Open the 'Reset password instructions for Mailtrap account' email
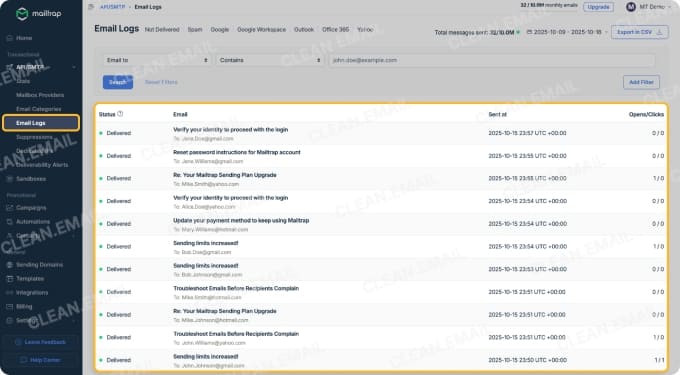The image size is (680, 375). [x=237, y=152]
